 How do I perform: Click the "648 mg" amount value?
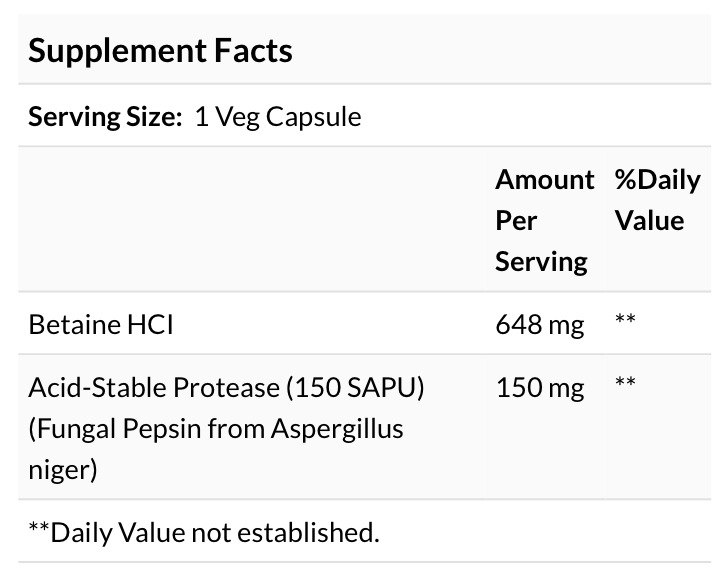coord(540,324)
